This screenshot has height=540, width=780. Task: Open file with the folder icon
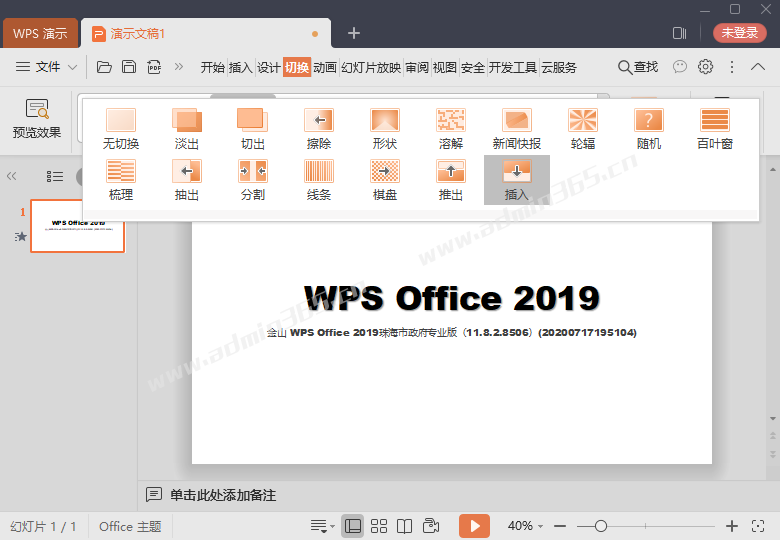pos(104,67)
